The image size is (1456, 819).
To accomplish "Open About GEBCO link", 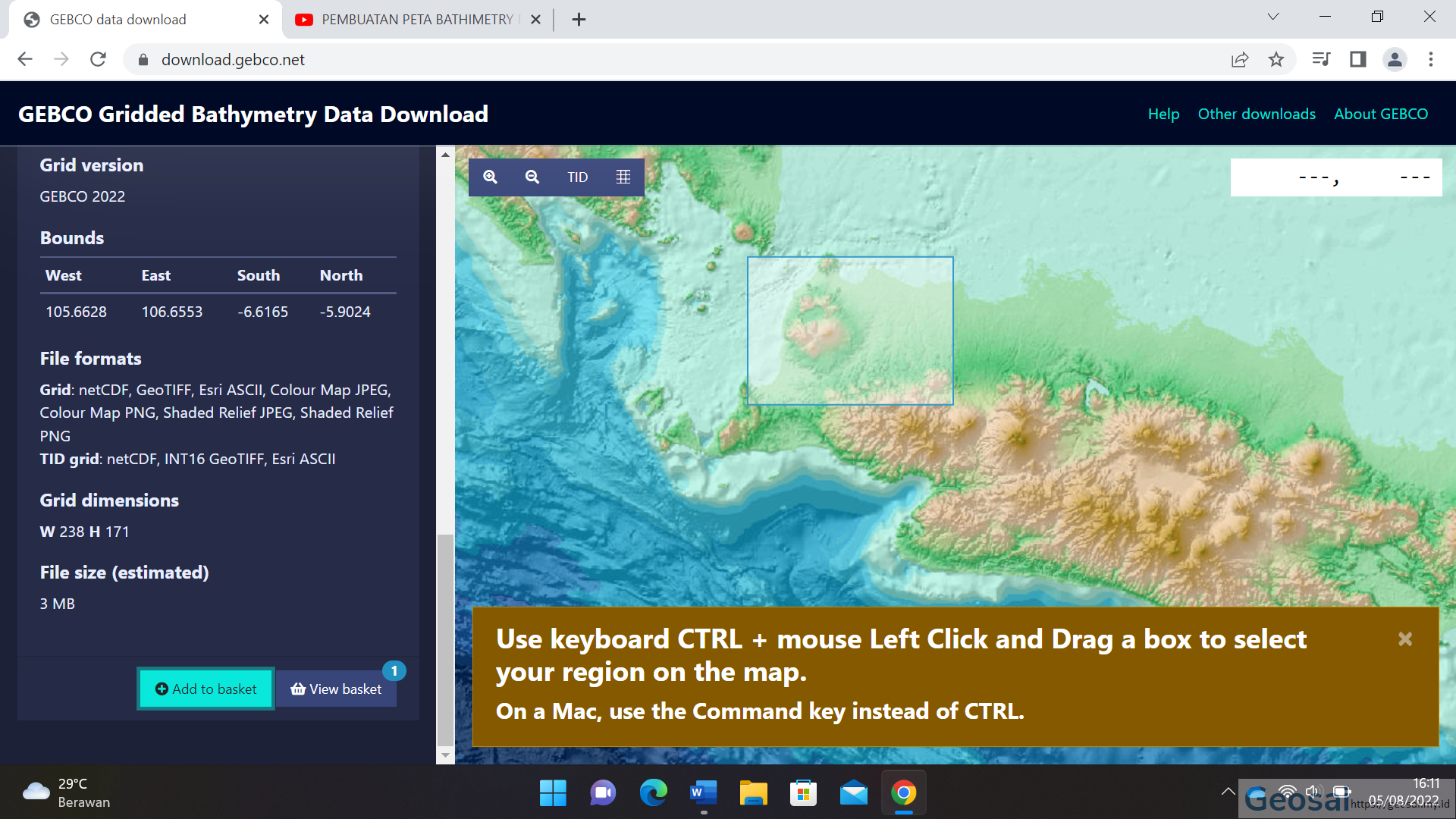I will [1381, 114].
